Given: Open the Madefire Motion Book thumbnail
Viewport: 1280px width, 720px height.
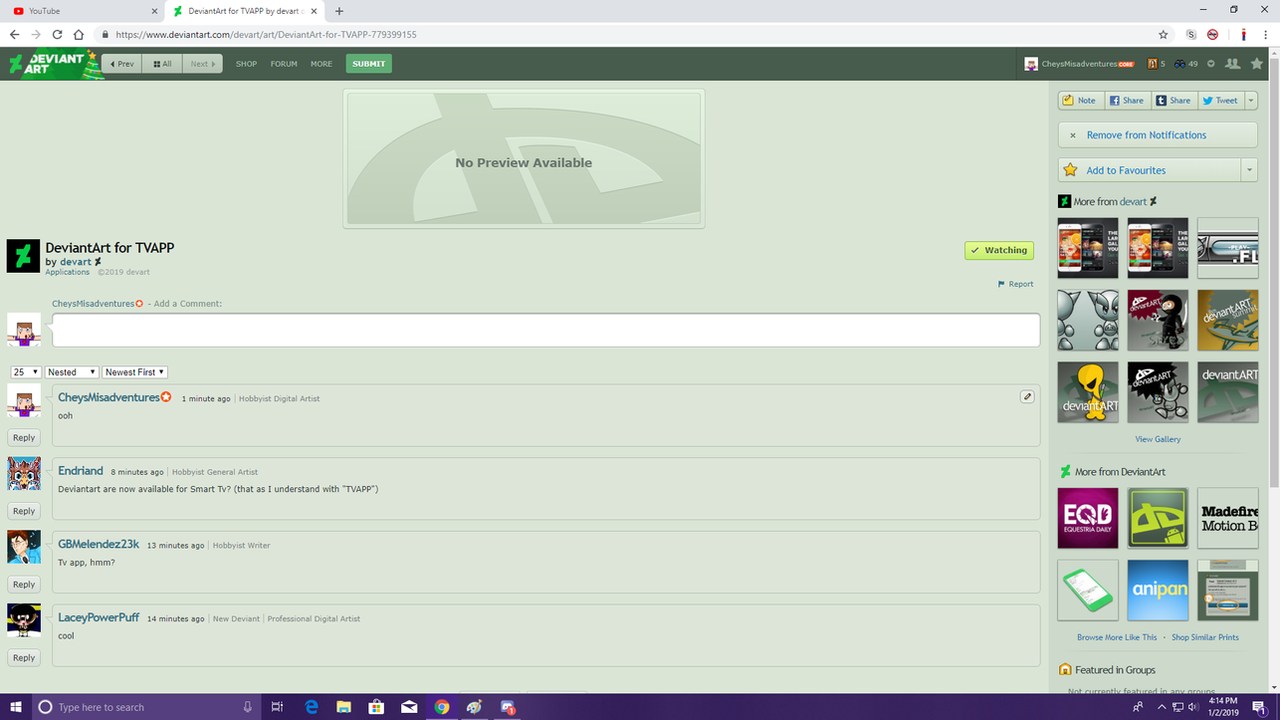Looking at the screenshot, I should click(x=1228, y=518).
